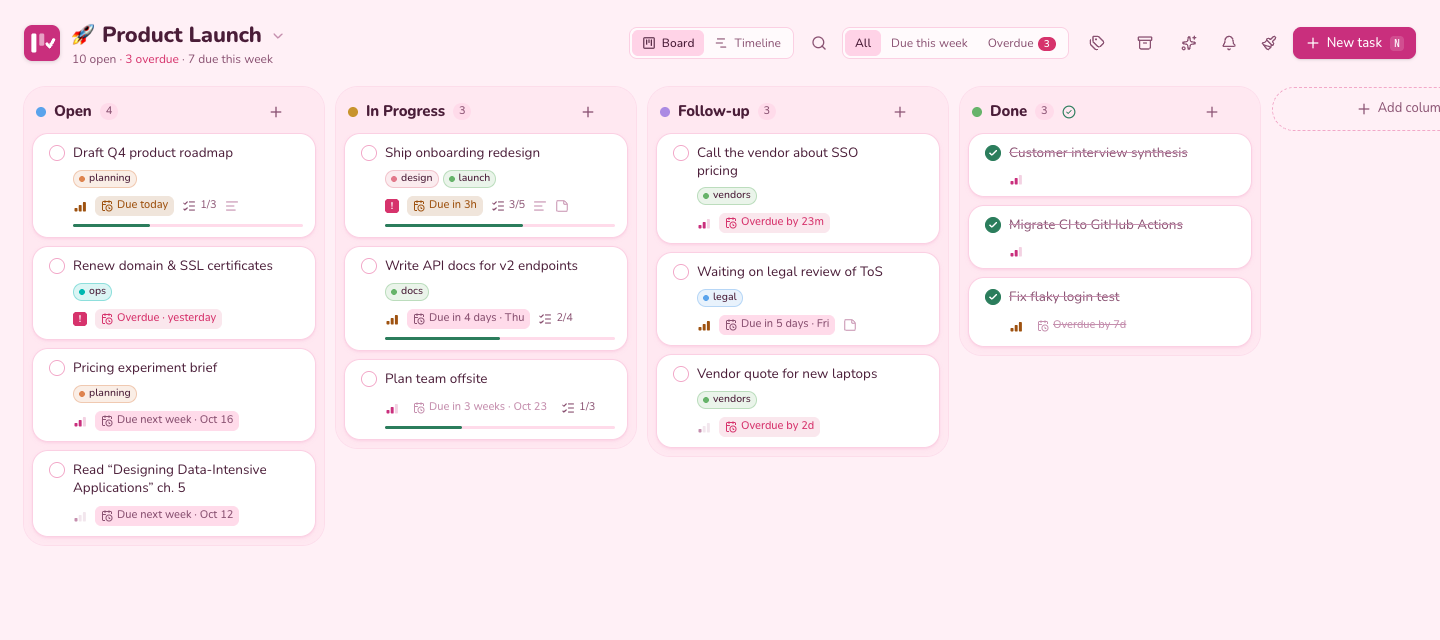Viewport: 1440px width, 640px height.
Task: Click Overdue yesterday badge on Renew domain
Action: tap(158, 319)
